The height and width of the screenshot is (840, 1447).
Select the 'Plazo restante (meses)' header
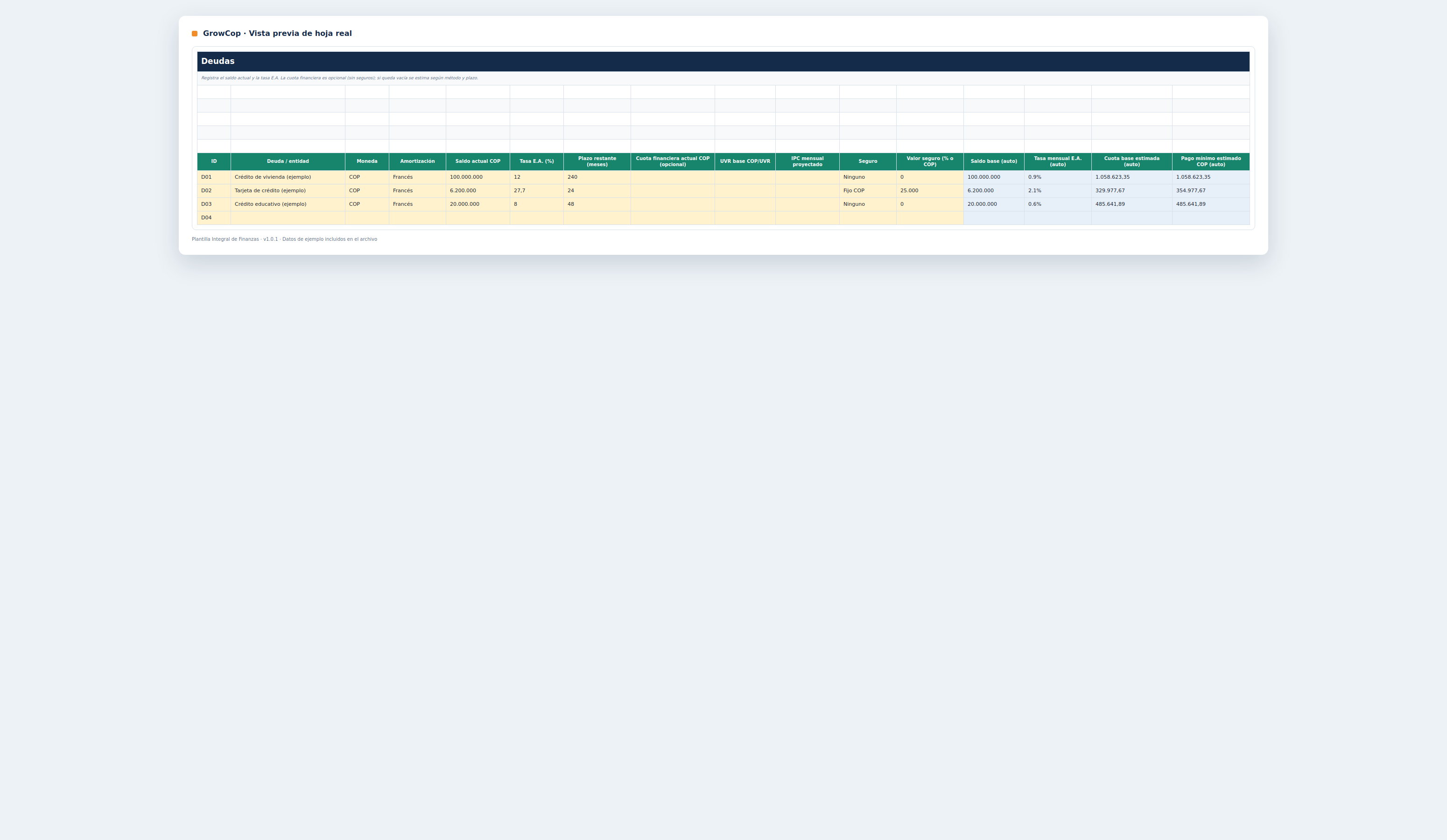(x=597, y=161)
